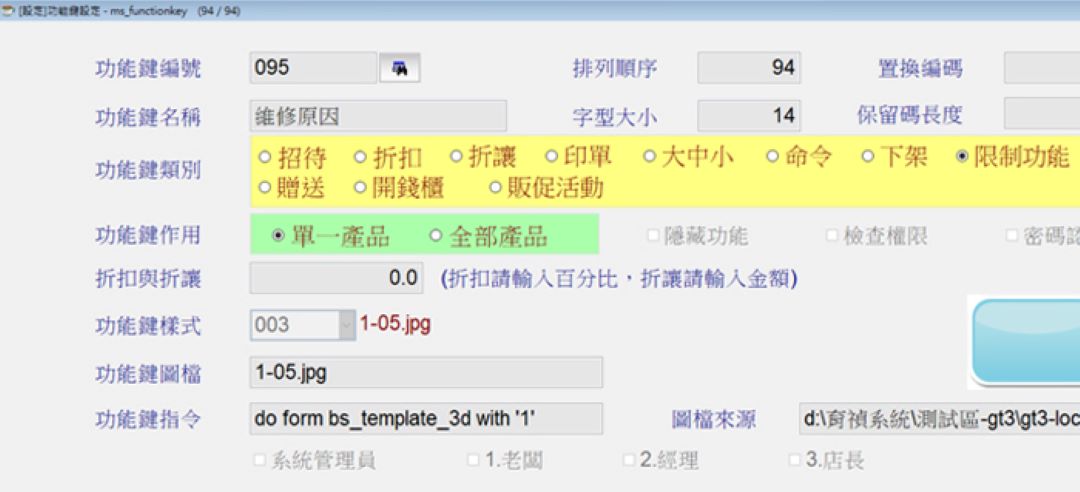Click 功能鍵類別 label
This screenshot has height=492, width=1080.
[148, 171]
